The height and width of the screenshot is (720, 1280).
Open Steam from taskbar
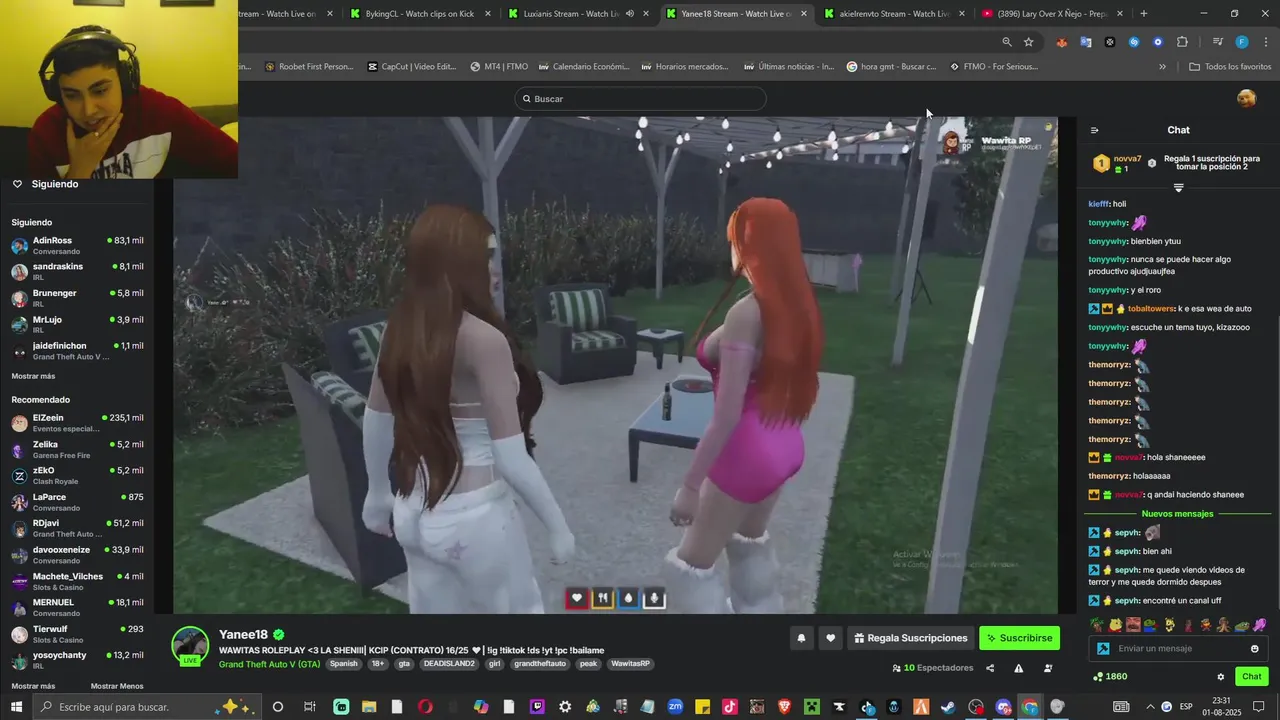pos(947,707)
